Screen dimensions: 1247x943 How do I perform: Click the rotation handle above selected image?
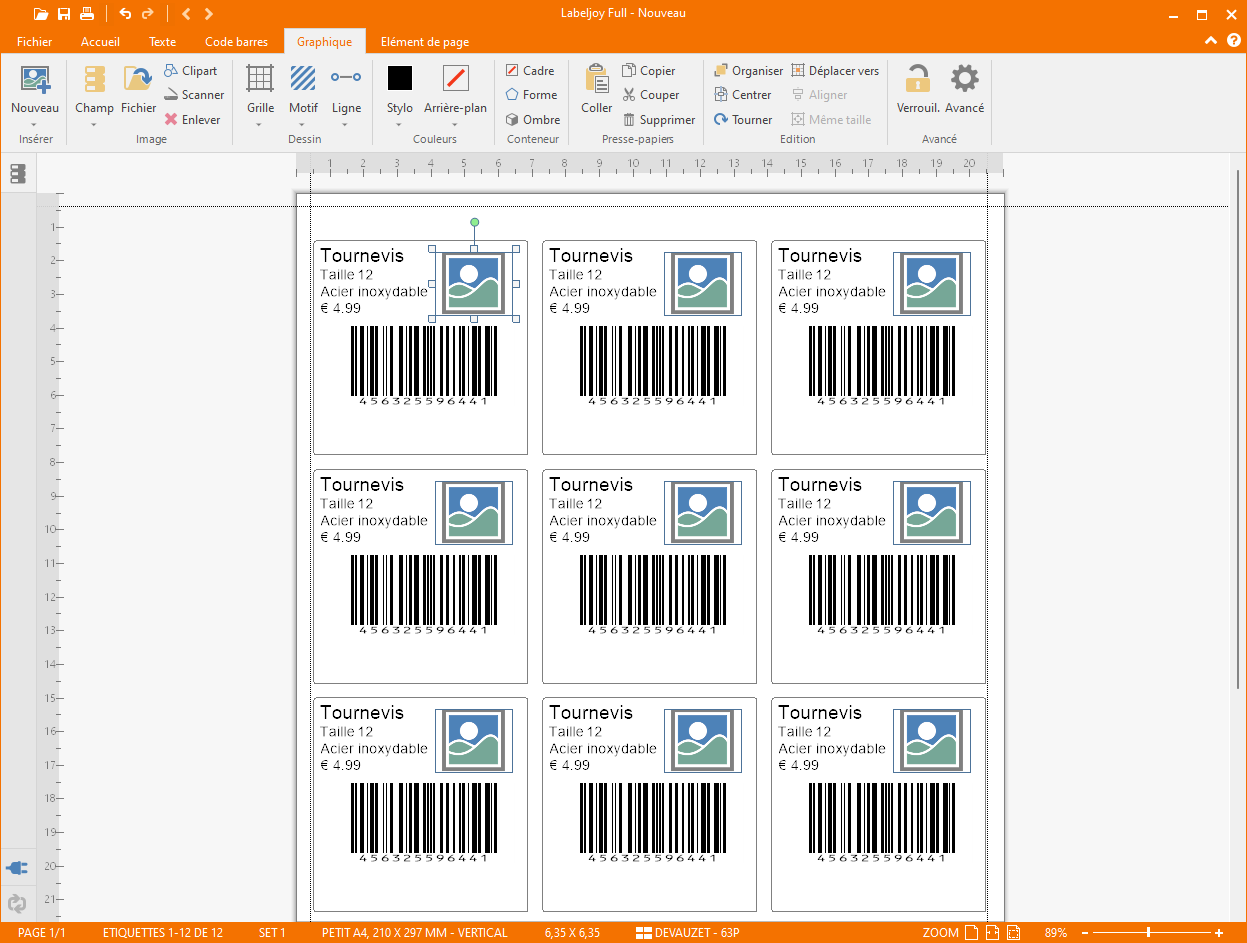click(474, 222)
